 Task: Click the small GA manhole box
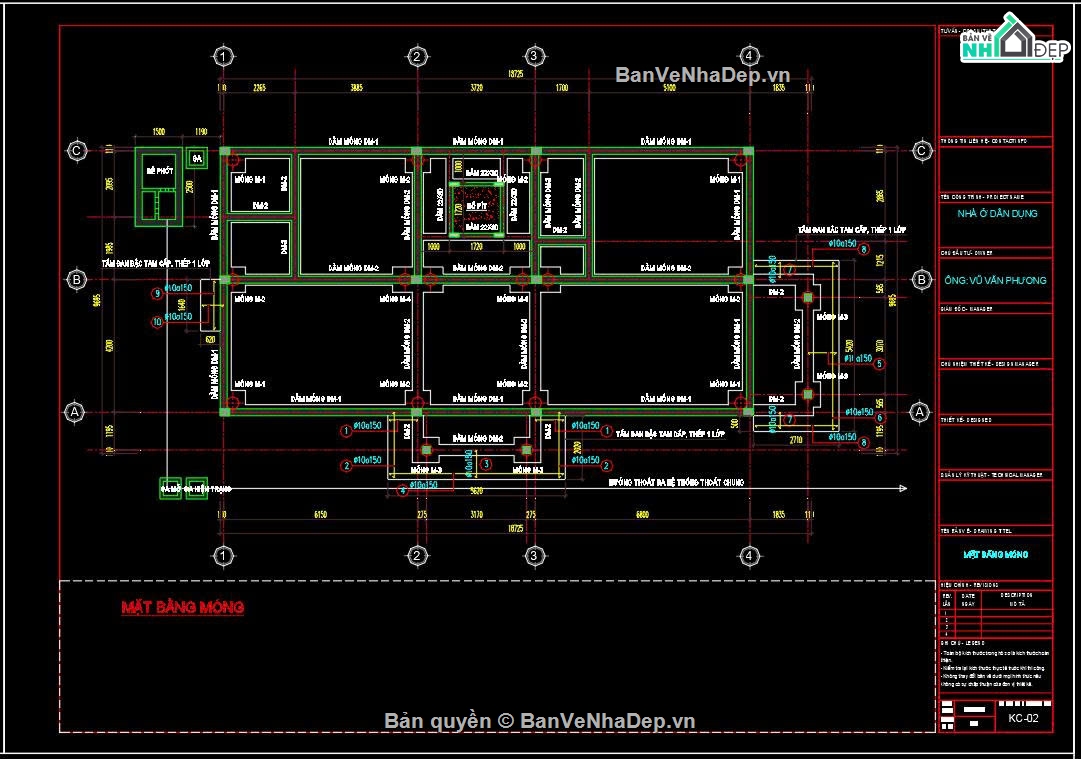[x=196, y=158]
